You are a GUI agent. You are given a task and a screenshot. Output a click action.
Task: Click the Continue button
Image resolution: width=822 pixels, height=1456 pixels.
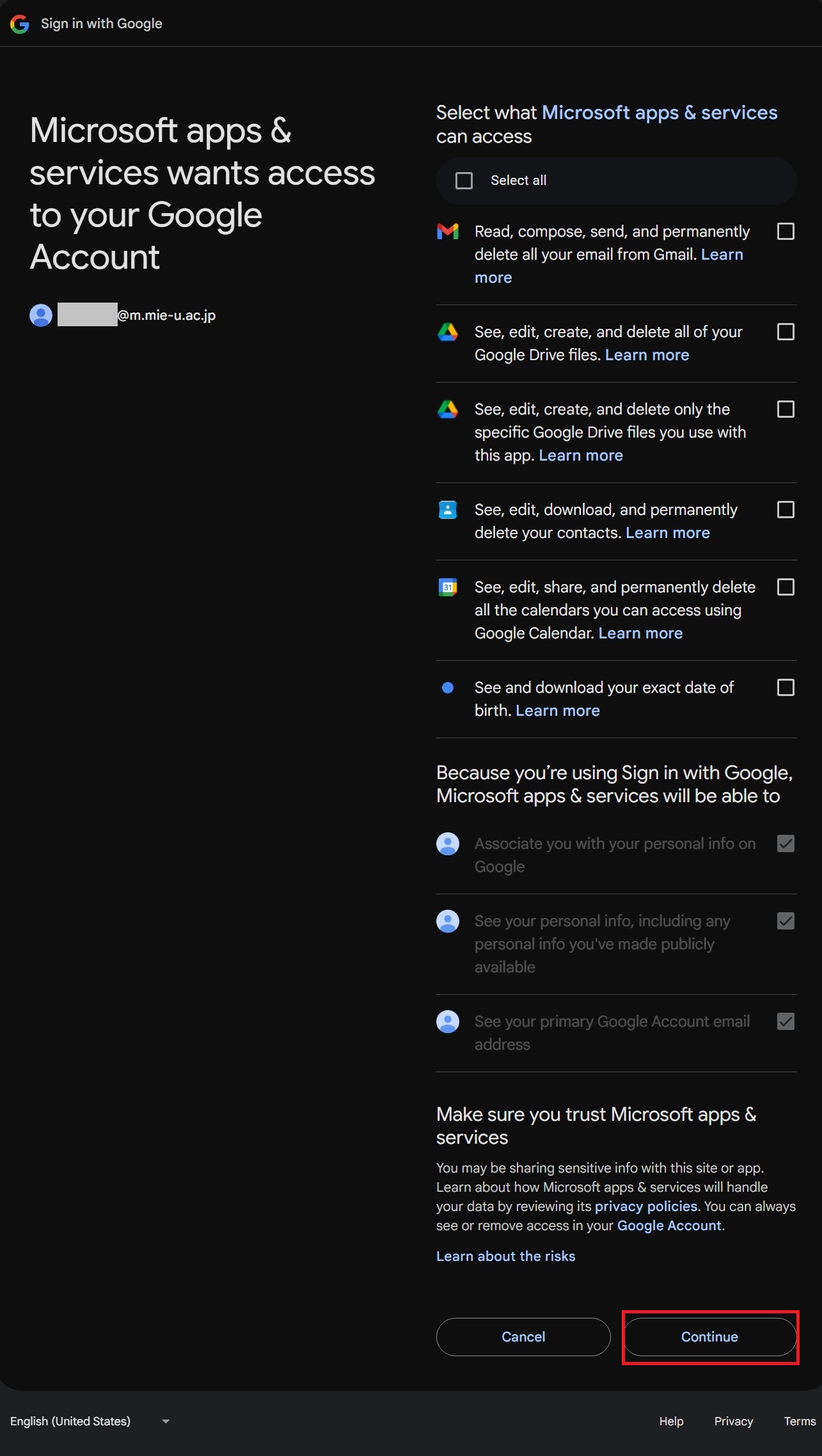(709, 1337)
